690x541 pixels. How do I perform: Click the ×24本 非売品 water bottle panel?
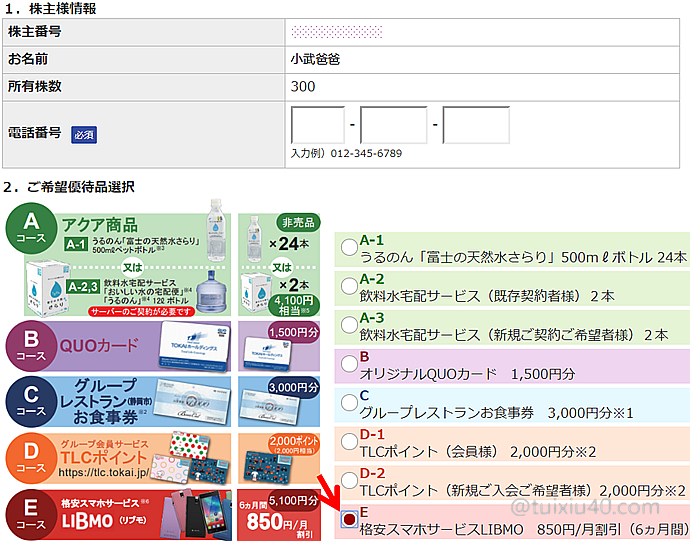point(279,265)
